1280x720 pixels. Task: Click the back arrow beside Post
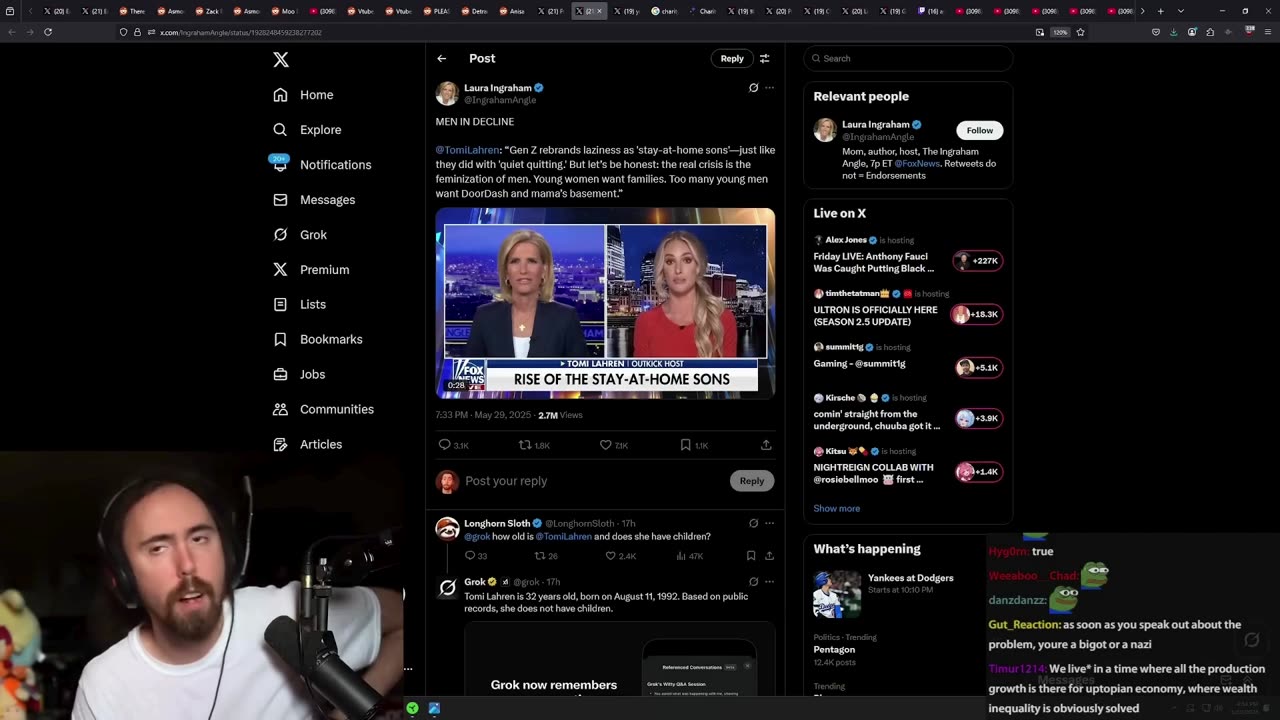tap(441, 58)
